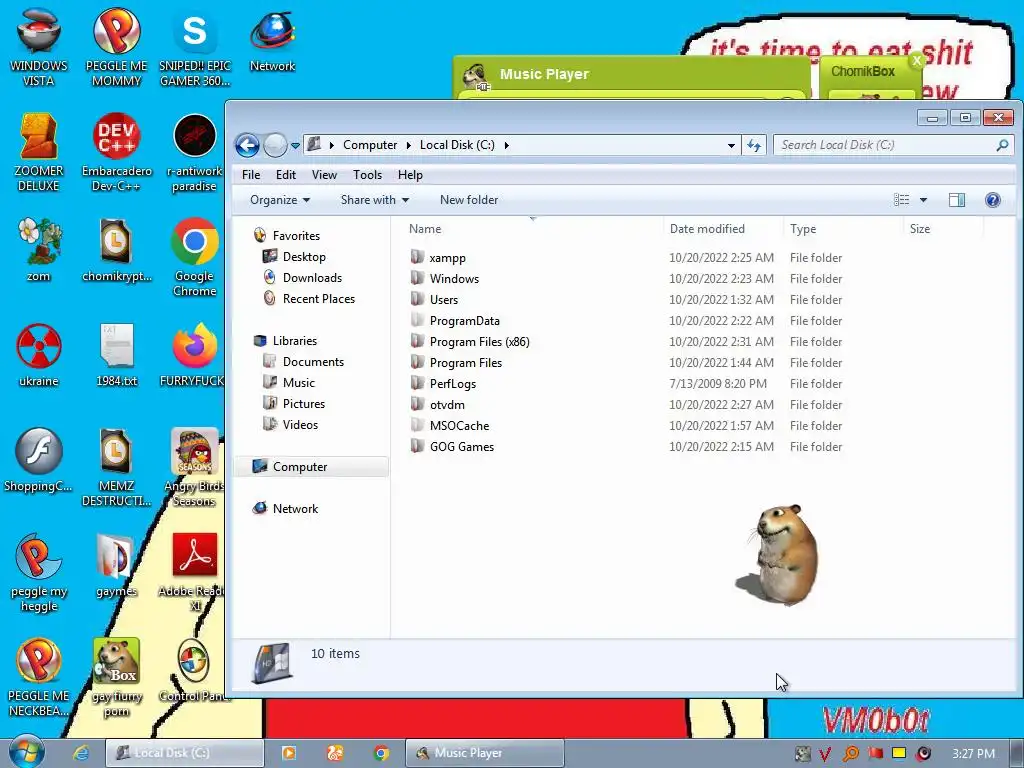1024x768 pixels.
Task: Click the refresh address bar icon
Action: point(754,145)
